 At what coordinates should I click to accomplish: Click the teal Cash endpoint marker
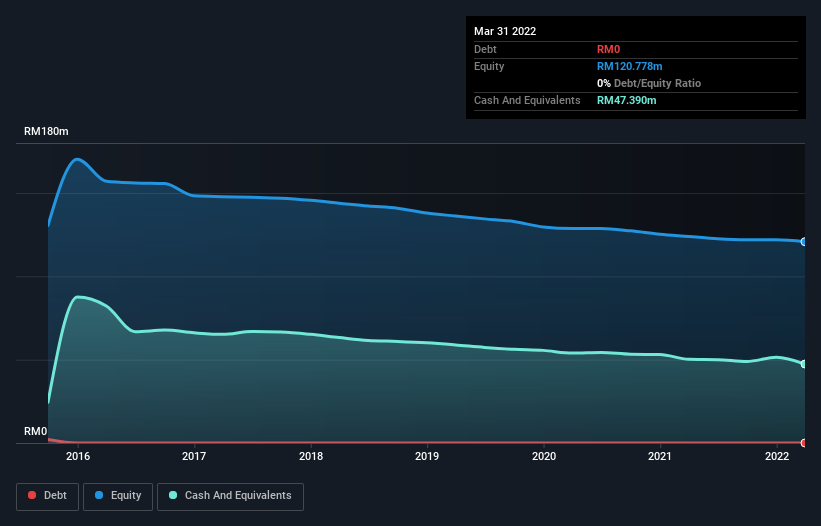pos(804,364)
